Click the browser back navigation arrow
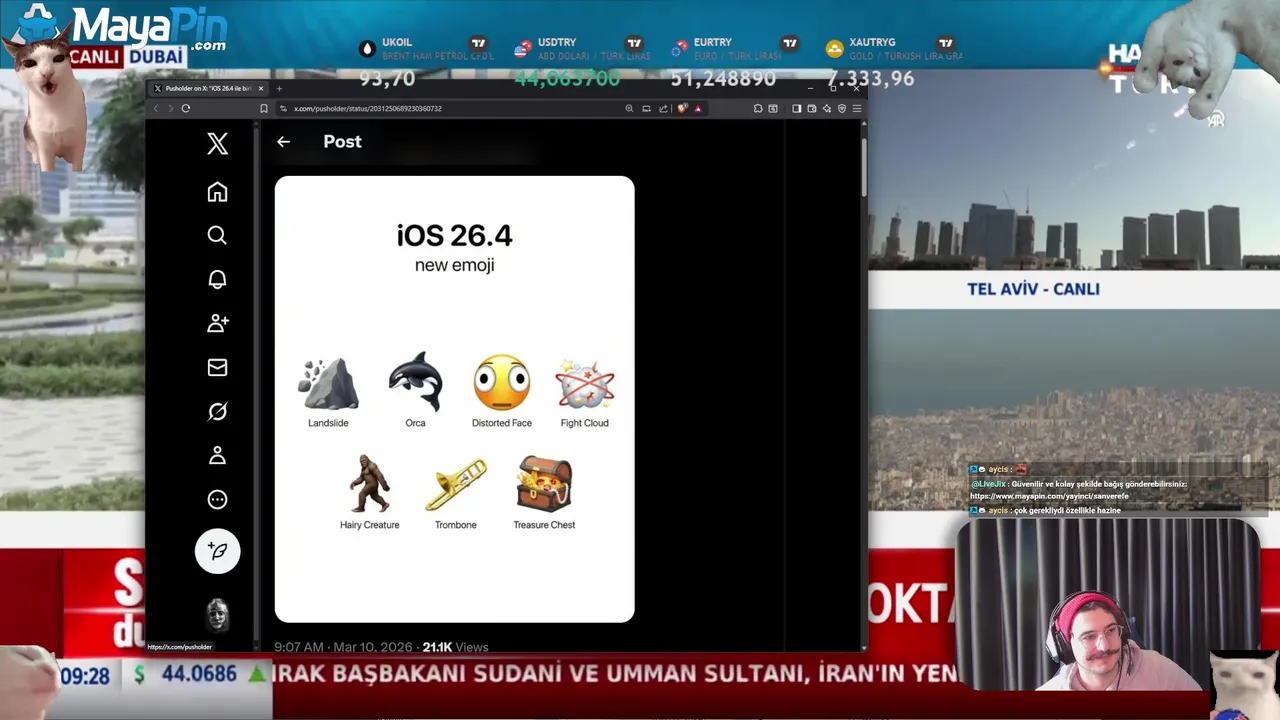Screen dimensions: 1280x720 tap(156, 108)
